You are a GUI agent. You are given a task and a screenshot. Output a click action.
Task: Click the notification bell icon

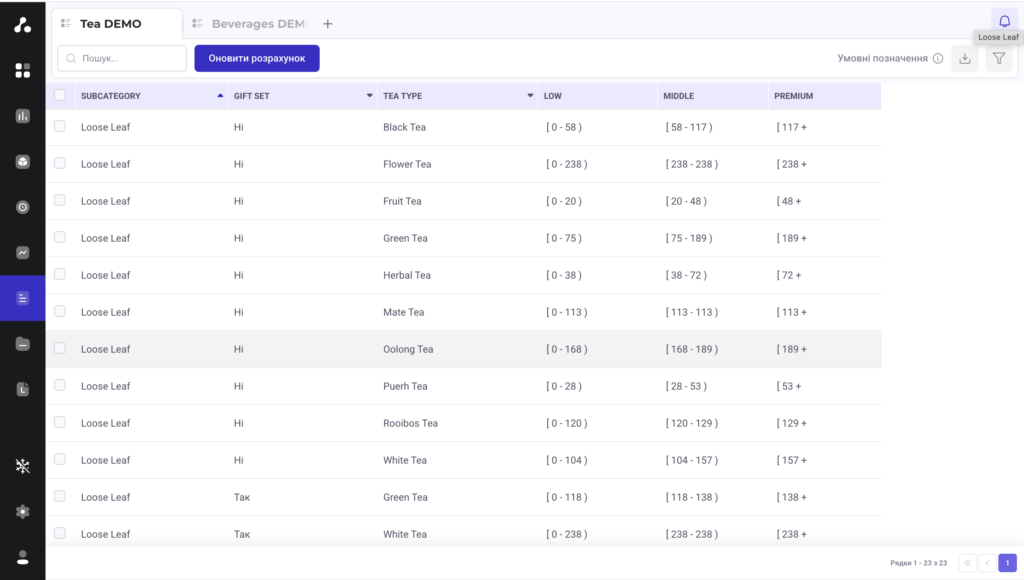(x=1004, y=22)
